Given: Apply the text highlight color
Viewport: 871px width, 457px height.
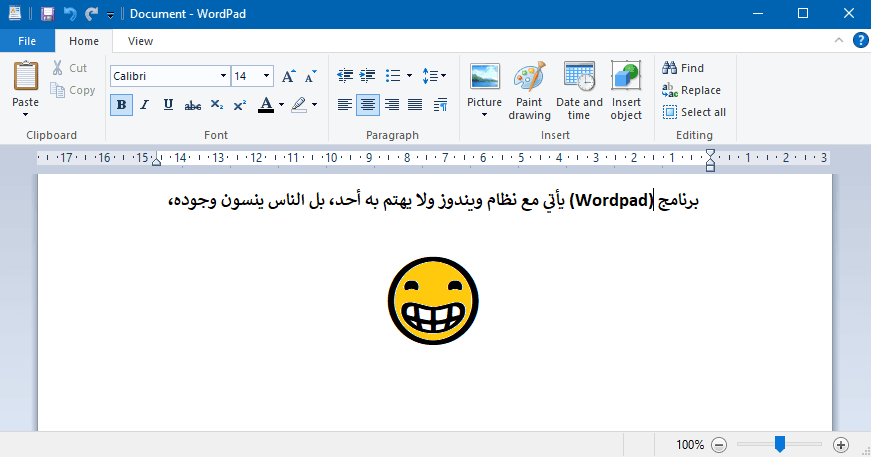Looking at the screenshot, I should (299, 105).
